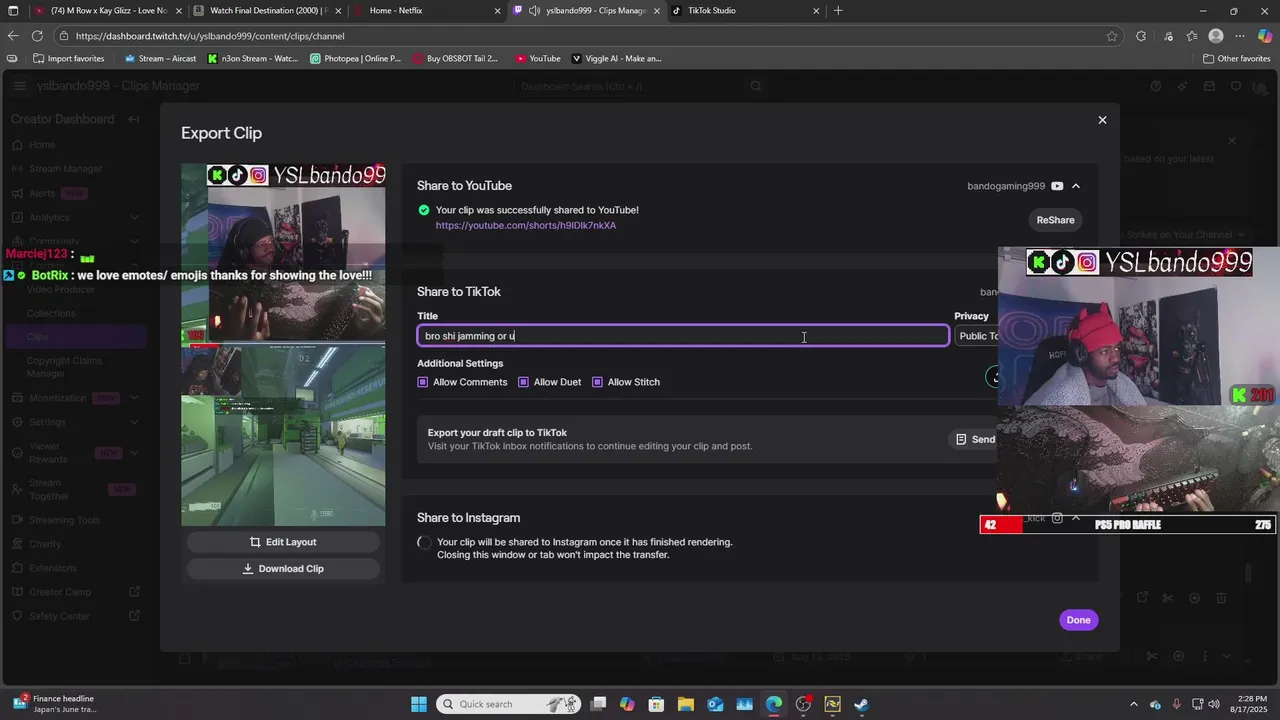The height and width of the screenshot is (720, 1280).
Task: Open File Explorer from taskbar
Action: [685, 704]
